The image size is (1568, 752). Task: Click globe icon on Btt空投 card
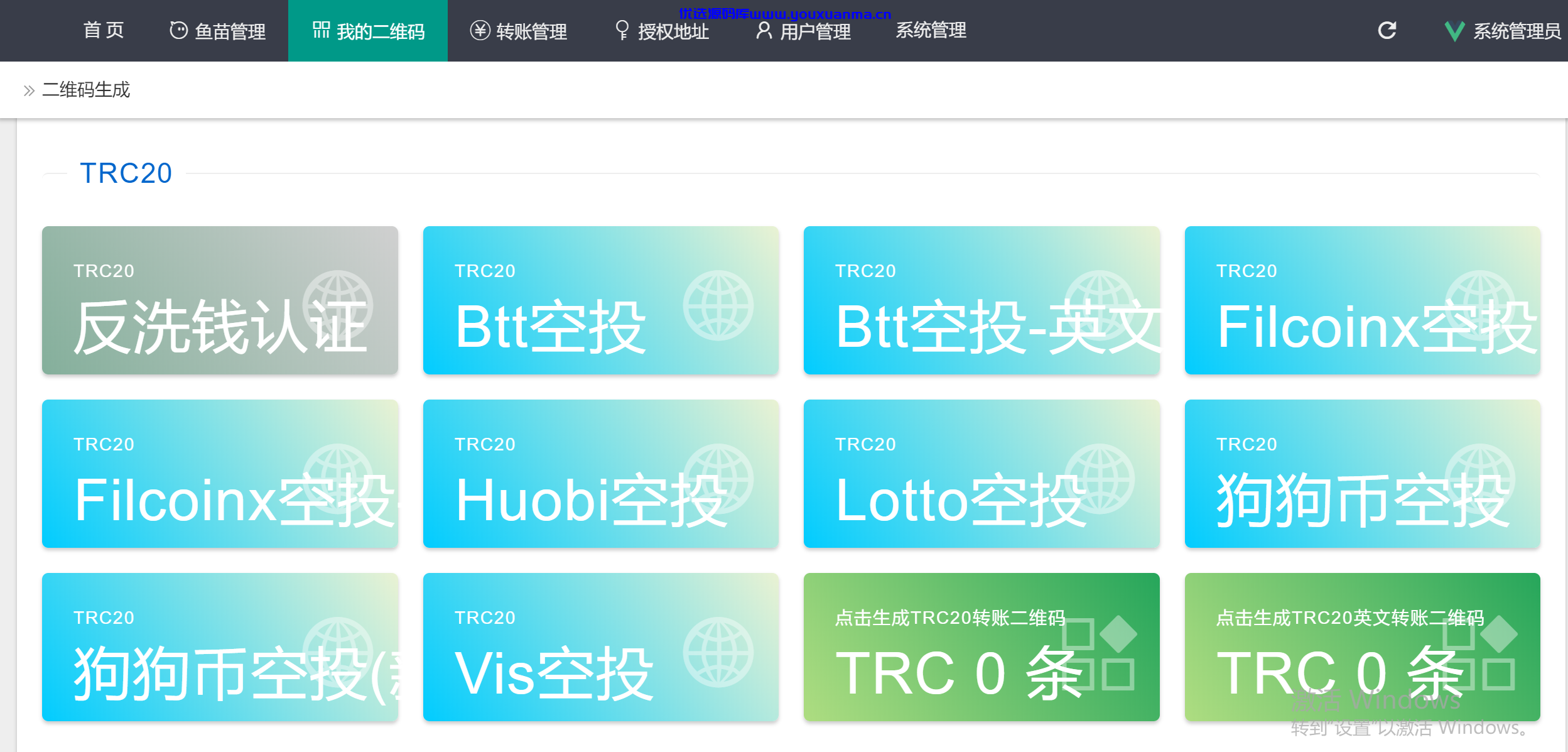718,305
